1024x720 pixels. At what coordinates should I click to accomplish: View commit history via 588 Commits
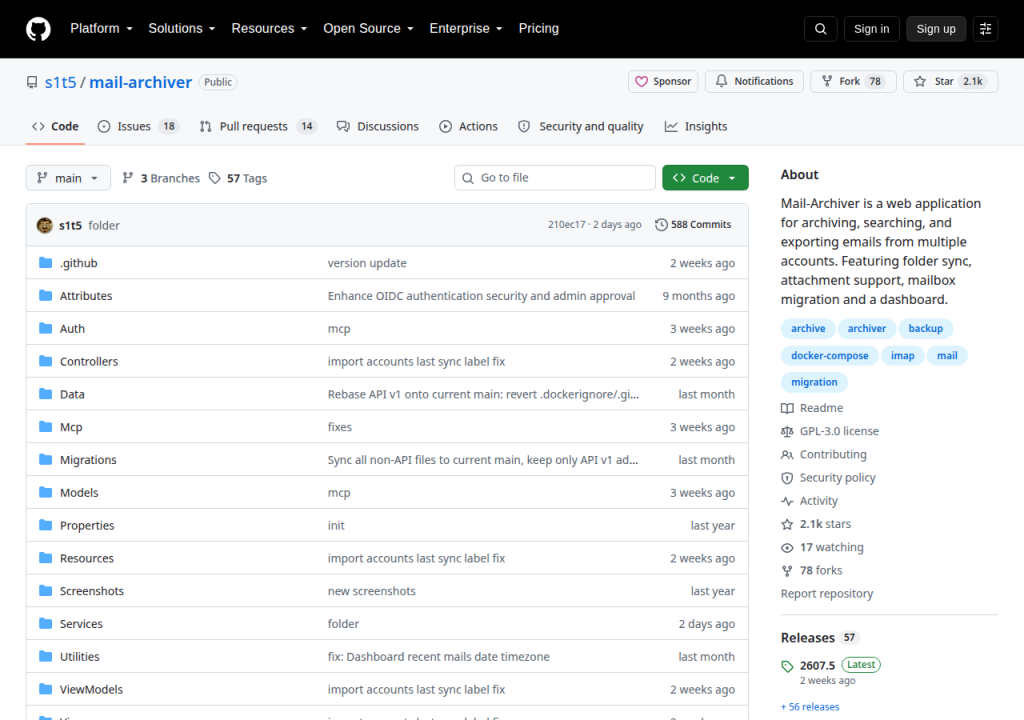pyautogui.click(x=693, y=225)
